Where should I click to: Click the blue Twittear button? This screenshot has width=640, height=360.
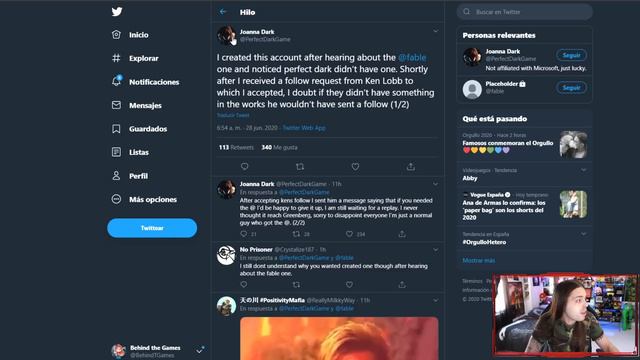pyautogui.click(x=152, y=228)
